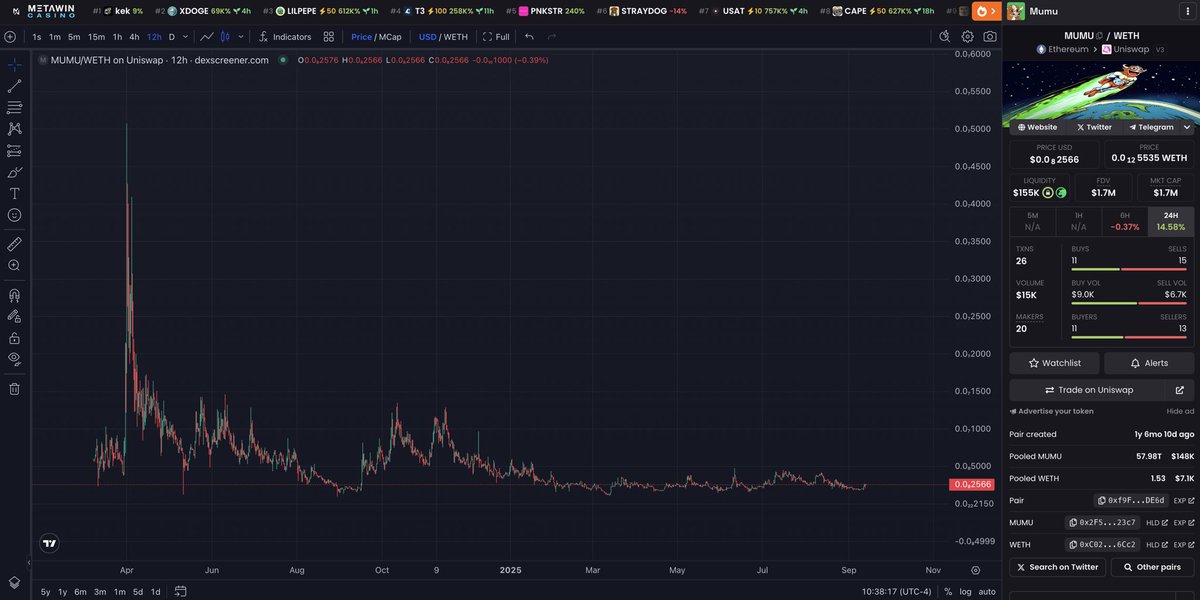Take a chart snapshot with the camera icon
The image size is (1200, 600).
click(989, 35)
